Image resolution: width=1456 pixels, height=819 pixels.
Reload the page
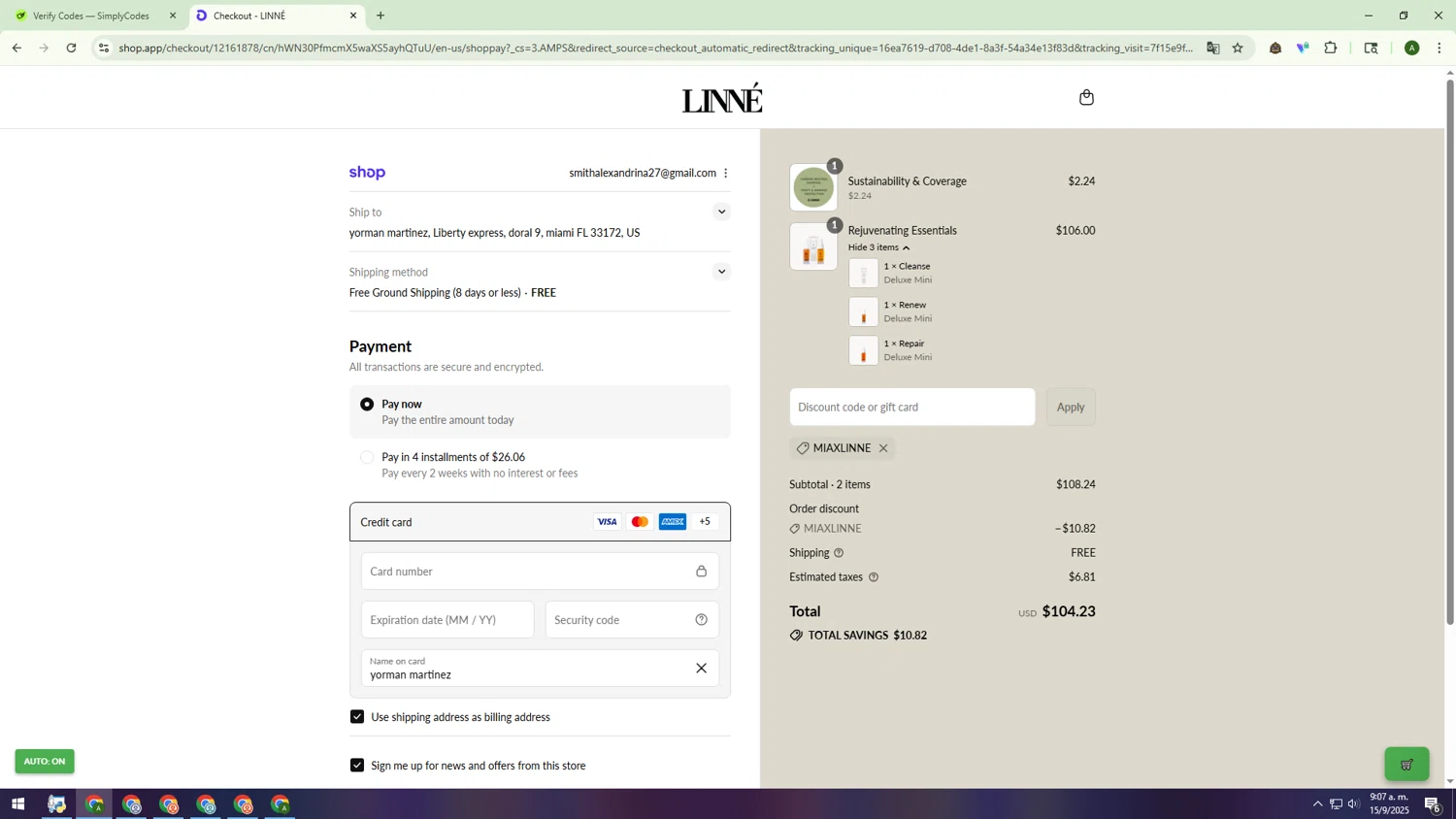[x=71, y=48]
